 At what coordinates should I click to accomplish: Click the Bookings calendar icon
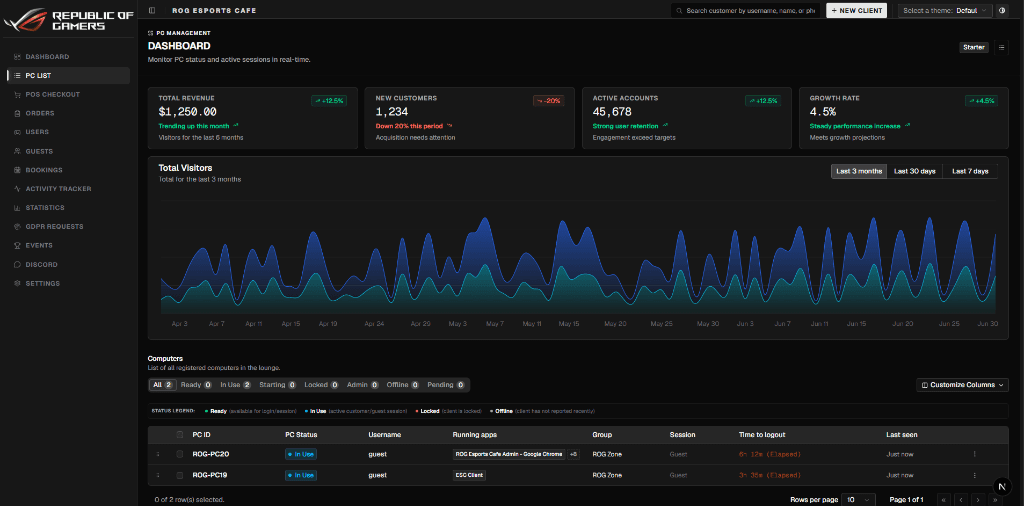click(18, 170)
